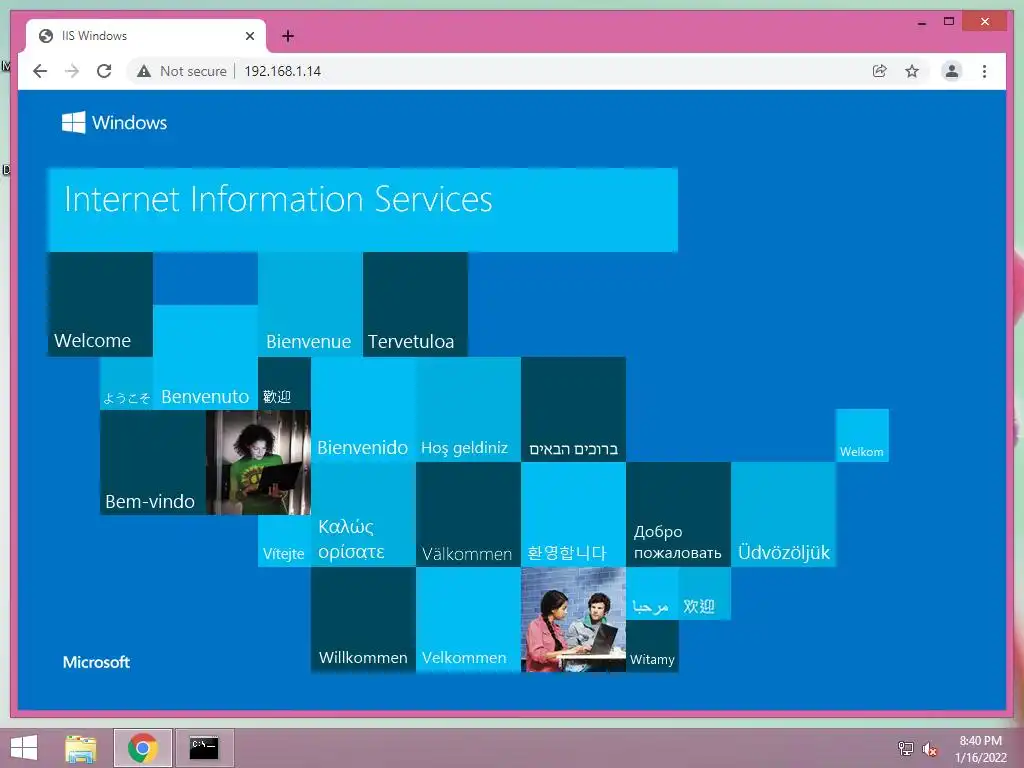Click the Benvenuto tile
Screen dimensions: 1024x768
(x=205, y=357)
